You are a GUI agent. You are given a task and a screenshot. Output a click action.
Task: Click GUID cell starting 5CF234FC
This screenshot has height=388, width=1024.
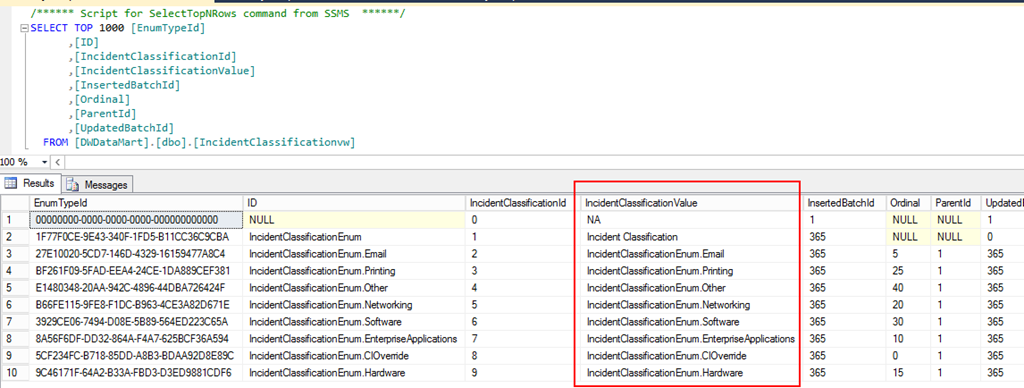tap(136, 356)
